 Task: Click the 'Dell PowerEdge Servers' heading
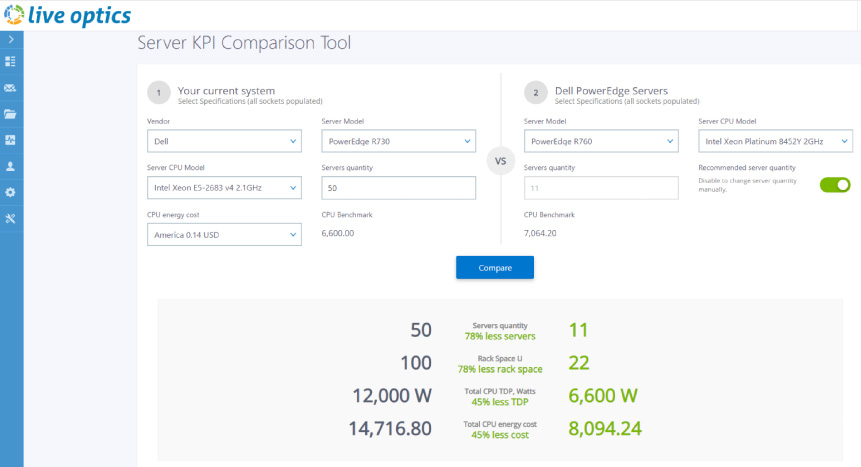[x=611, y=91]
